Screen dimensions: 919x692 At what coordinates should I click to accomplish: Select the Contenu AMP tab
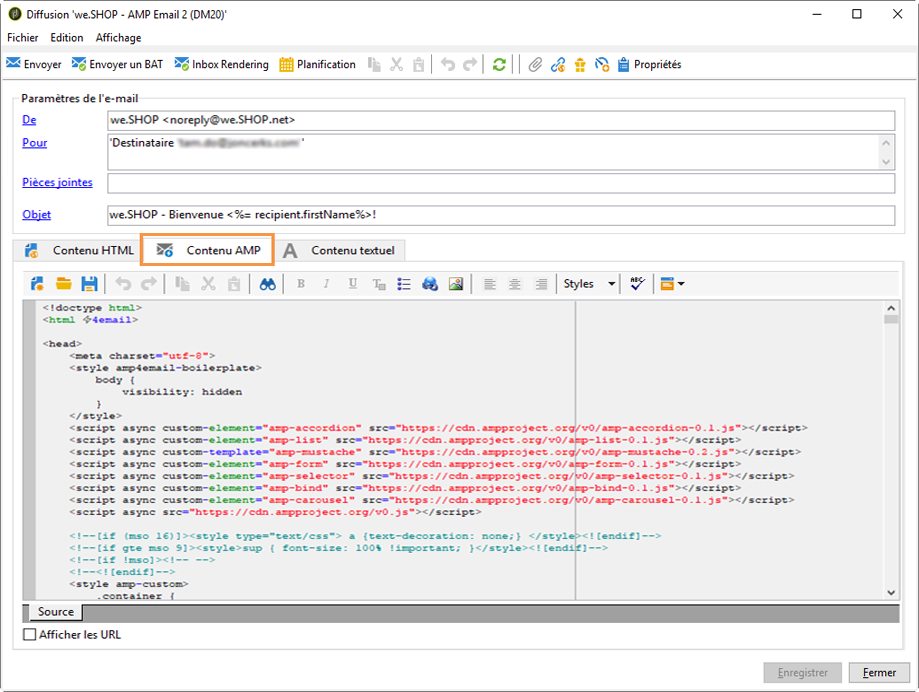click(207, 251)
